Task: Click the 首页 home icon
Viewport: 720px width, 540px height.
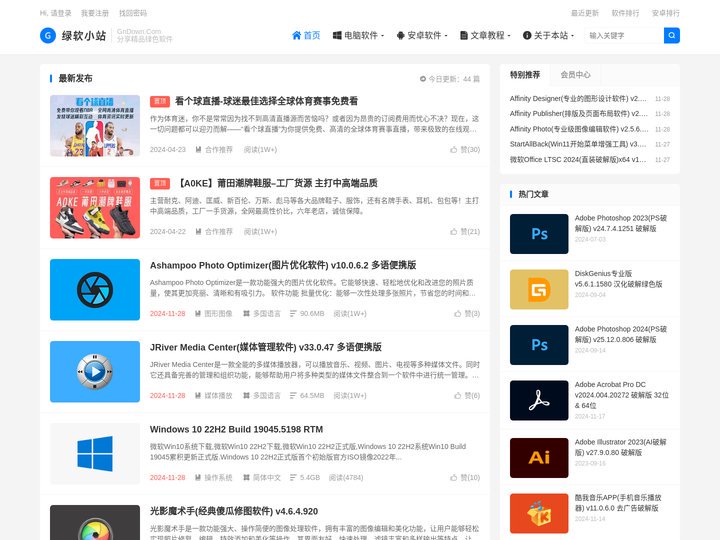Action: [297, 35]
